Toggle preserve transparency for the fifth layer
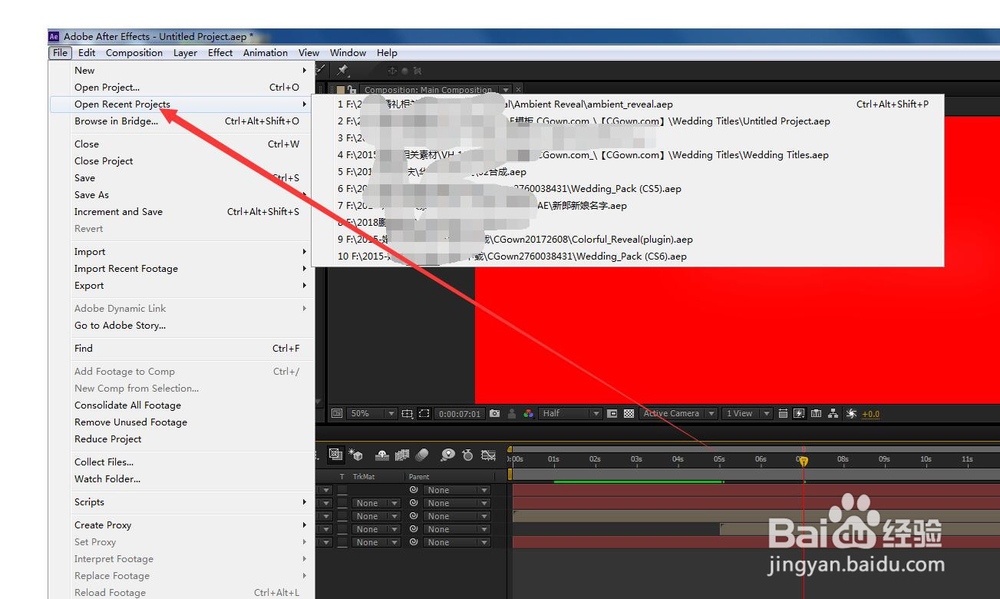 [342, 542]
